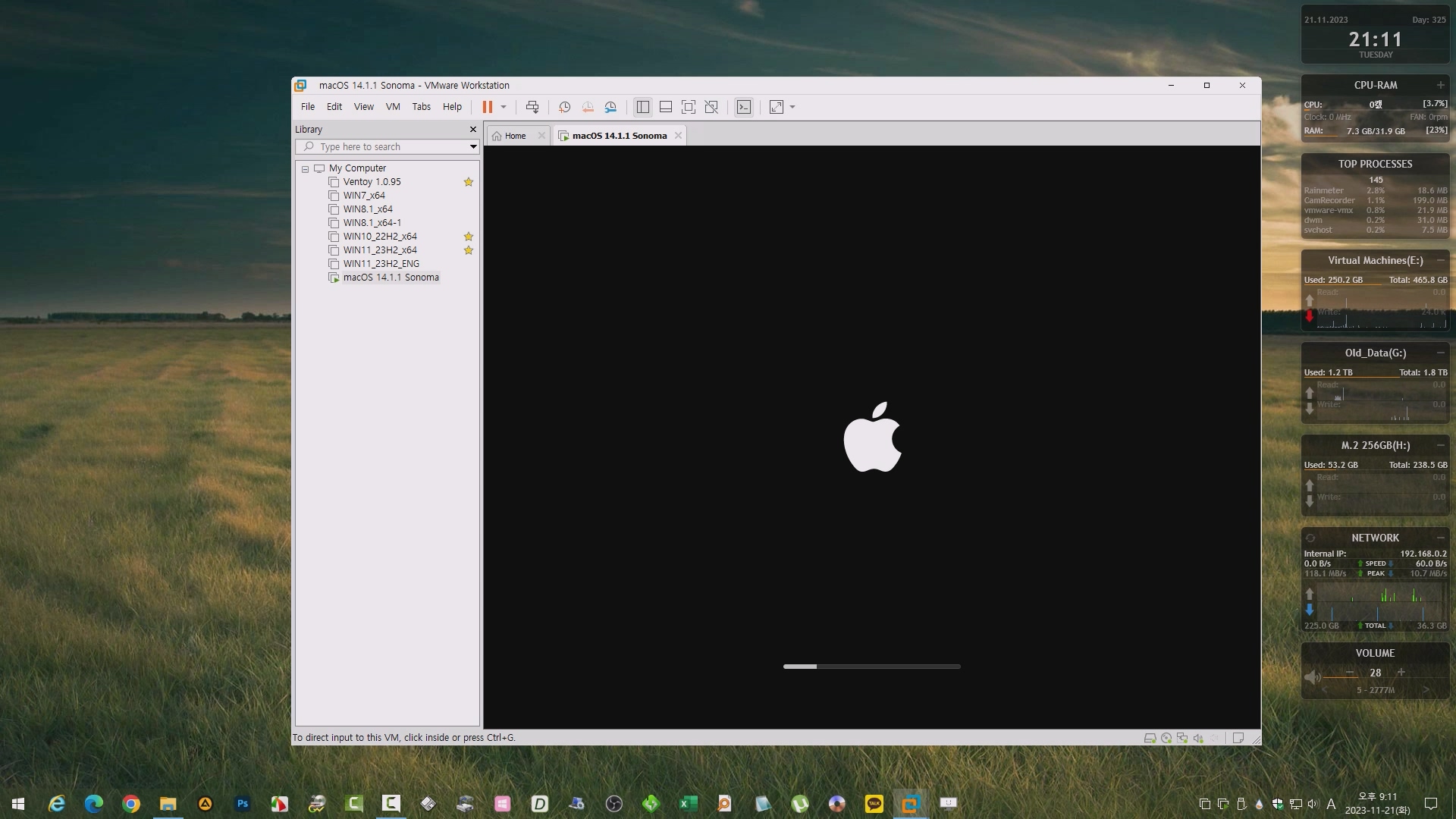
Task: Collapse the NETWORK widget
Action: click(x=1440, y=538)
